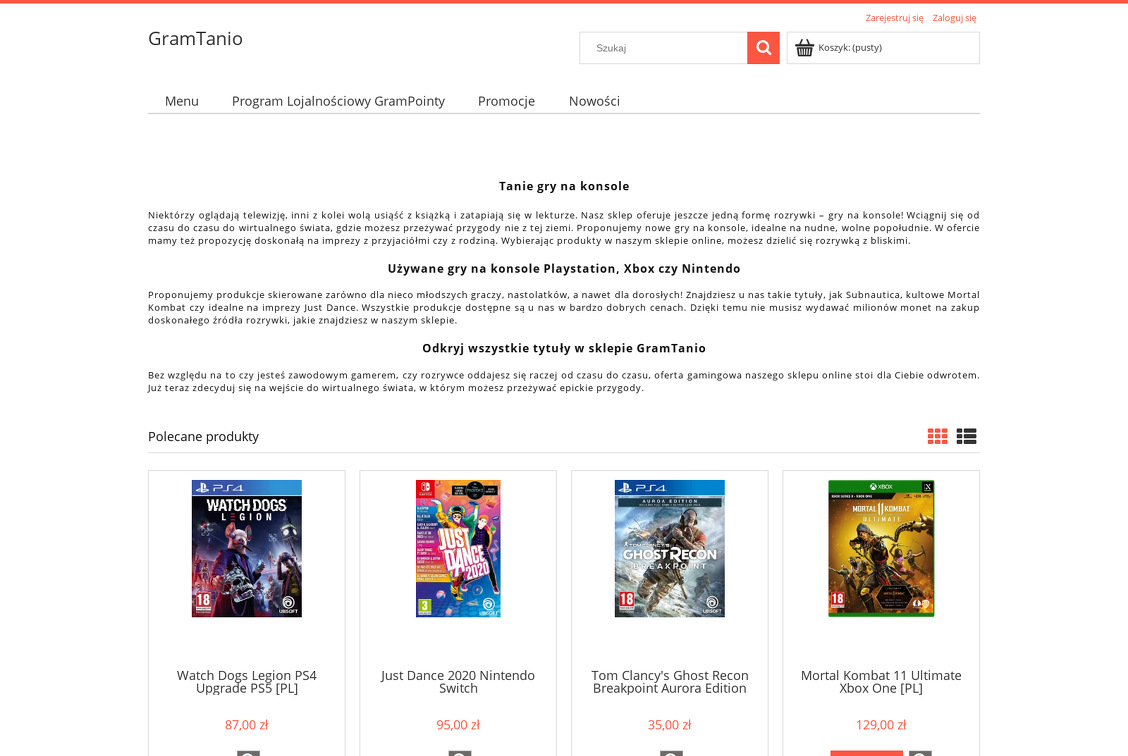Click the Tanie gry na konsole heading
Viewport: 1128px width, 756px height.
pos(564,186)
